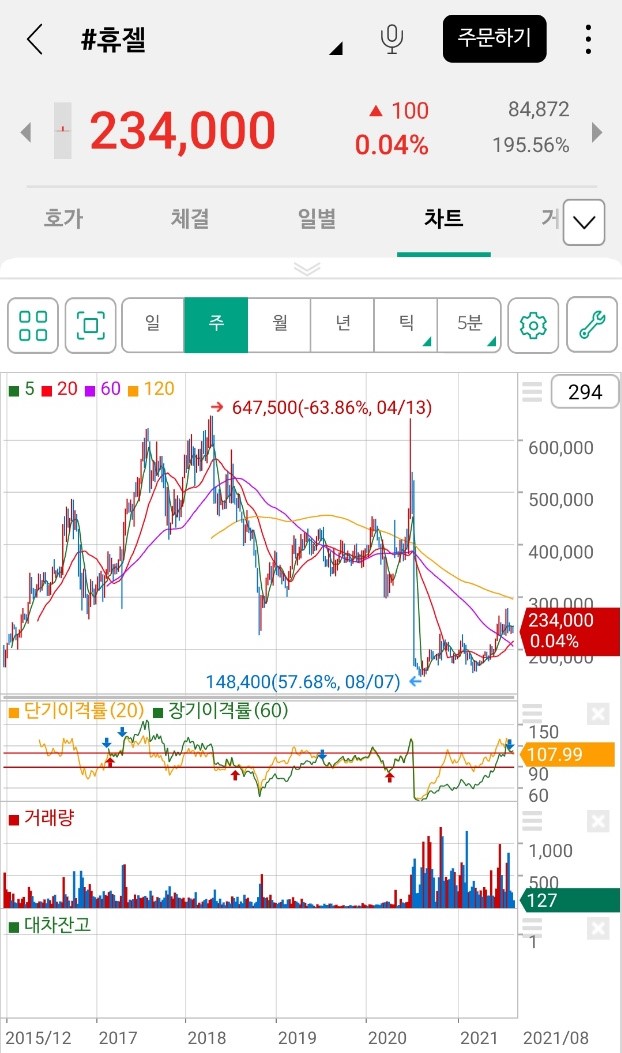622x1053 pixels.
Task: Tap the red 20-period moving average swatch
Action: (46, 391)
